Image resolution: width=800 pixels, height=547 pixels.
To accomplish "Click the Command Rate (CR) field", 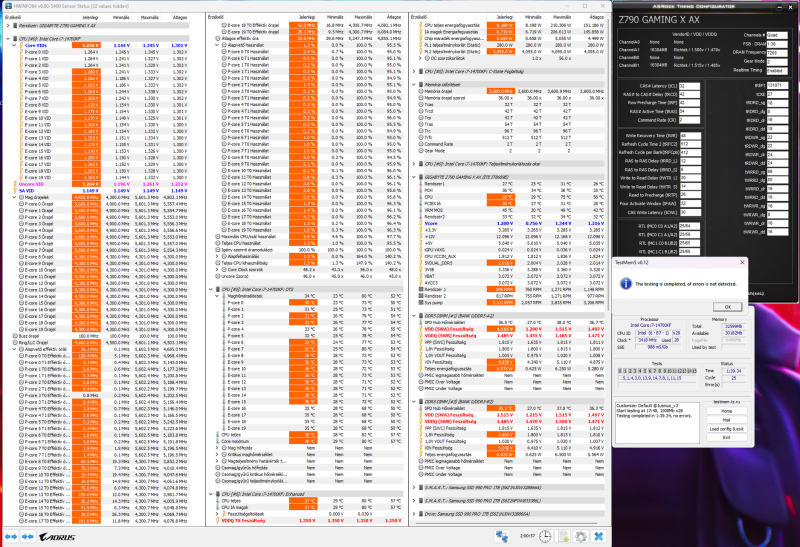I will (689, 120).
